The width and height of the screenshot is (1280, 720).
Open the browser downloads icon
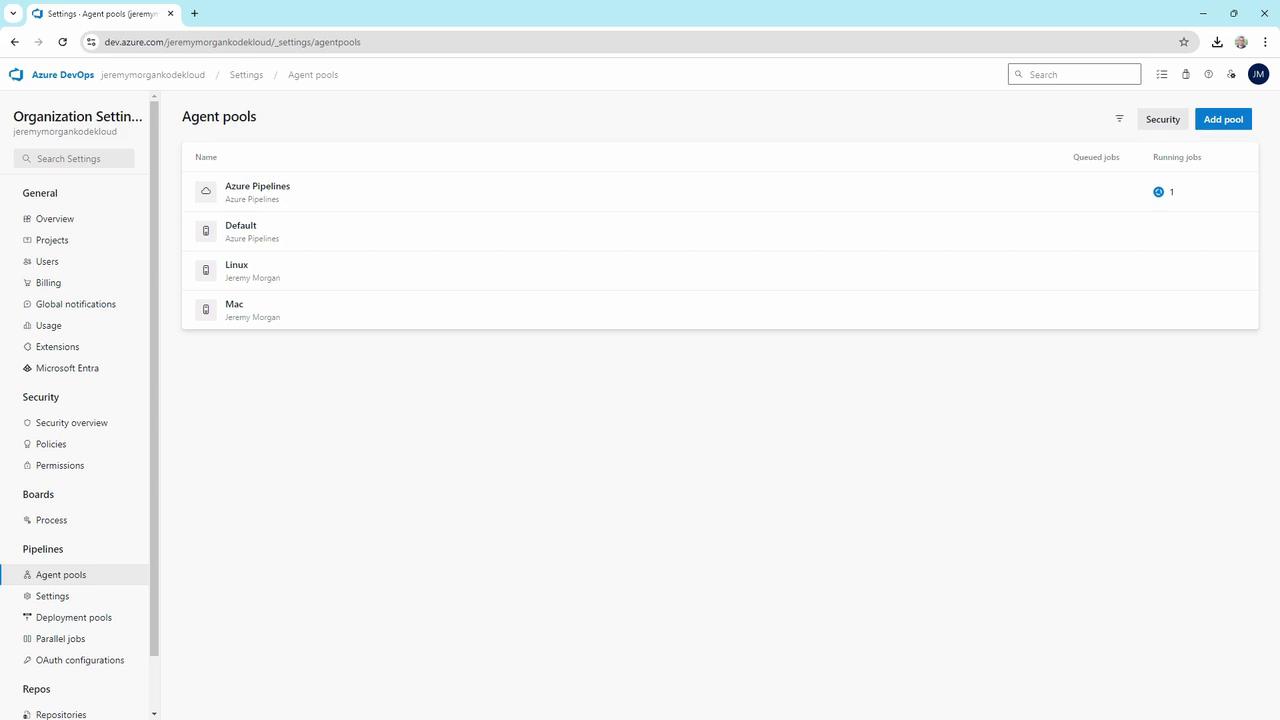pos(1217,42)
